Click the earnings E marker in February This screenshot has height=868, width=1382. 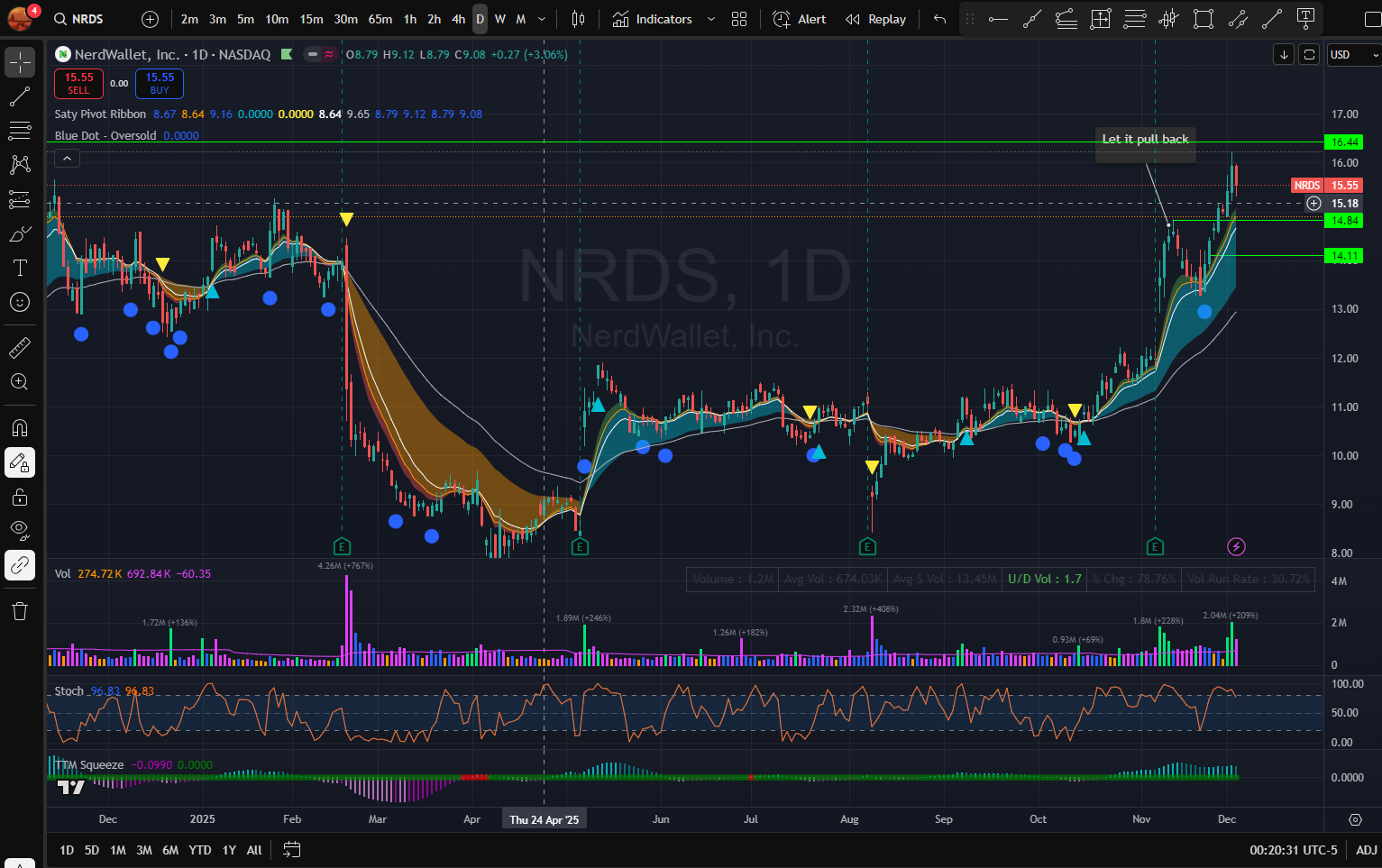[342, 546]
